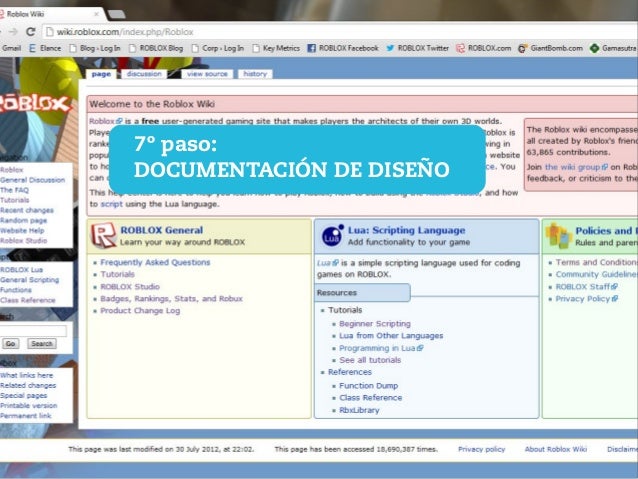Click the Go button in sidebar search

(x=10, y=344)
